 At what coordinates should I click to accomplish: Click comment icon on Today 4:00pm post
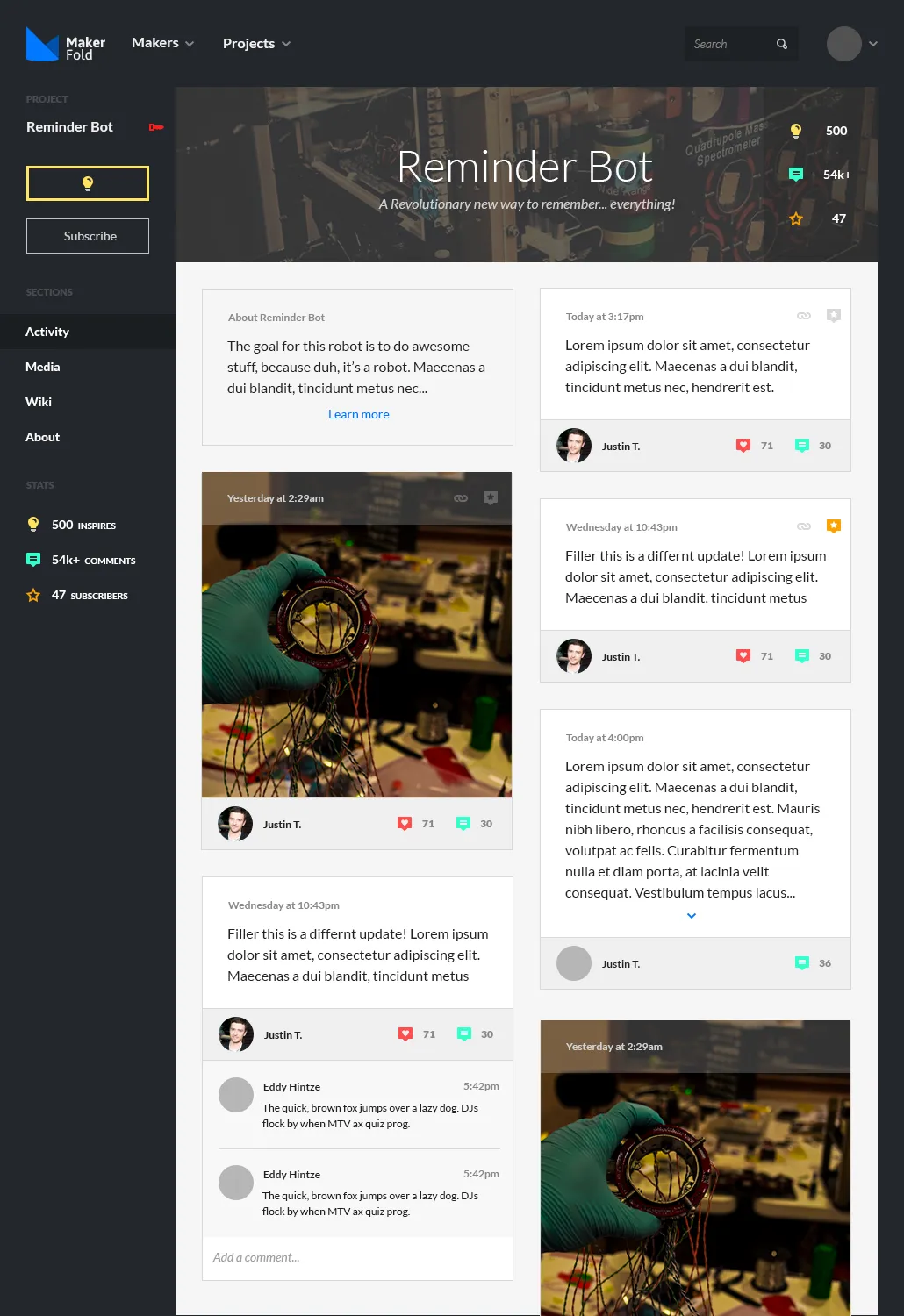click(x=802, y=963)
